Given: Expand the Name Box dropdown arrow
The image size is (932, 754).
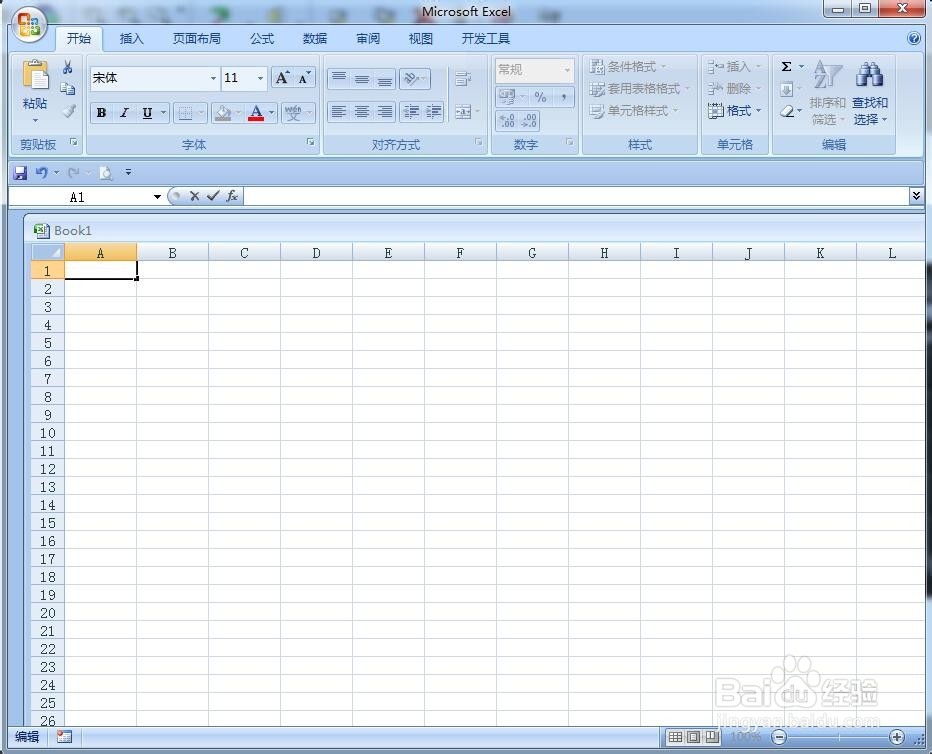Looking at the screenshot, I should pos(157,197).
